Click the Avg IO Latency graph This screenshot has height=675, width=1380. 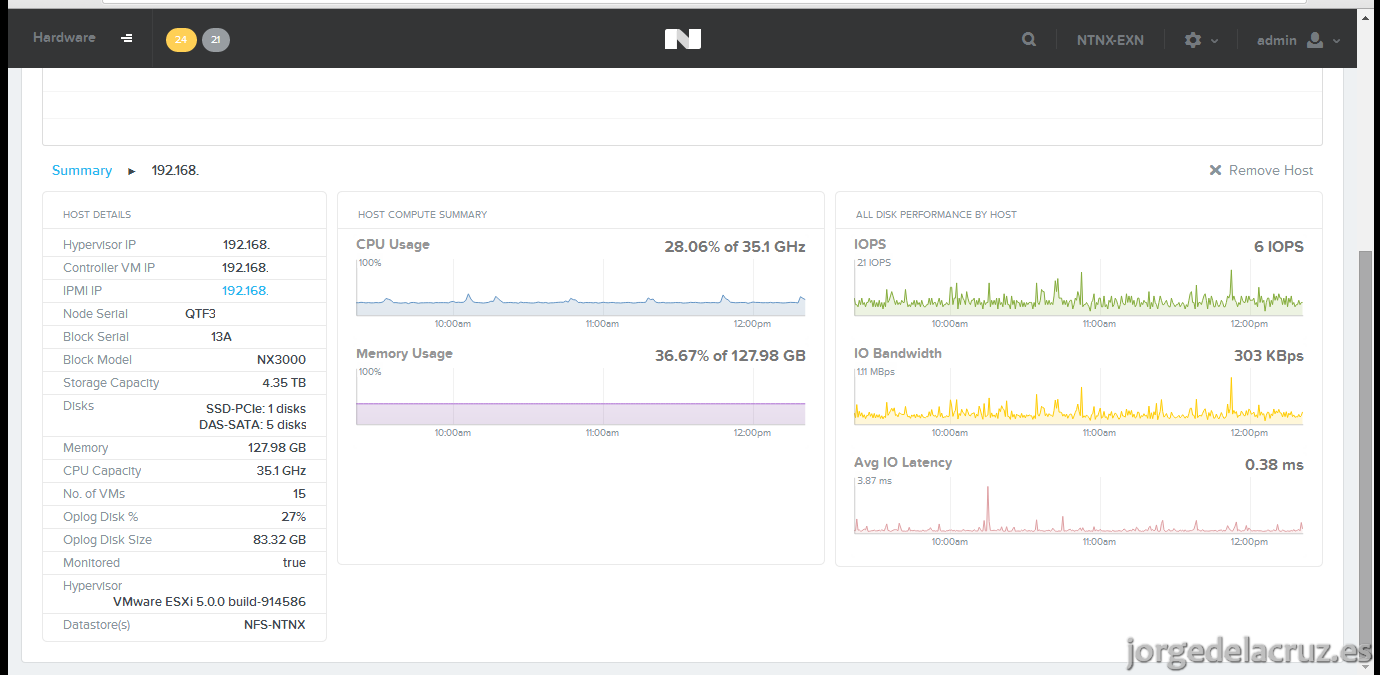(1078, 506)
